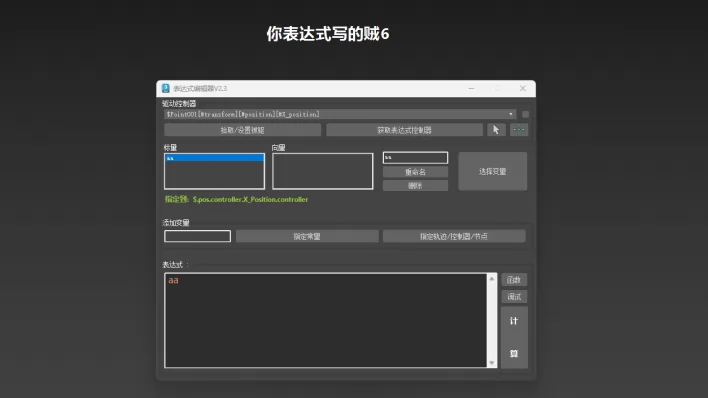The width and height of the screenshot is (708, 398).
Task: Click the expression scrollbar up arrow
Action: tap(492, 279)
